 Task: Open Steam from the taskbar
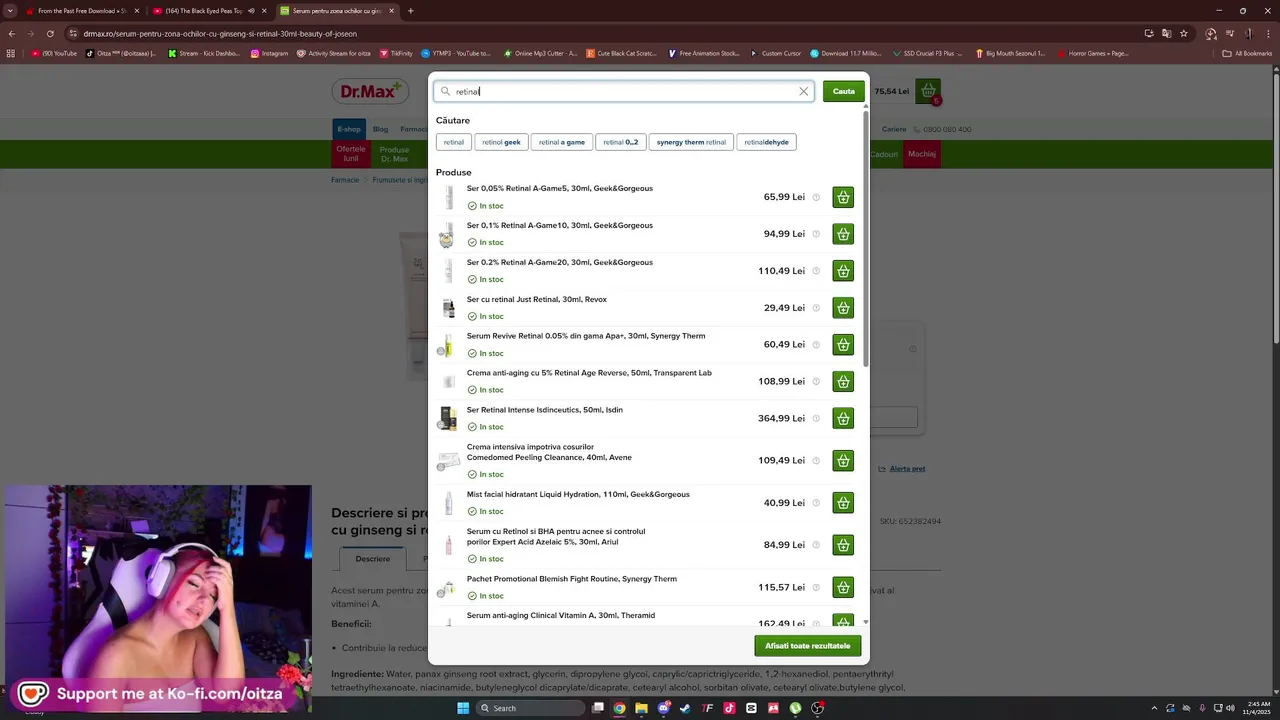pyautogui.click(x=685, y=708)
